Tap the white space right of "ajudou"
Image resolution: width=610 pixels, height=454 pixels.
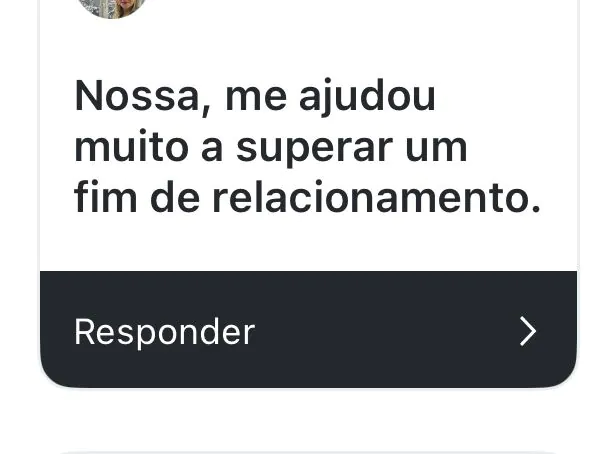(500, 96)
